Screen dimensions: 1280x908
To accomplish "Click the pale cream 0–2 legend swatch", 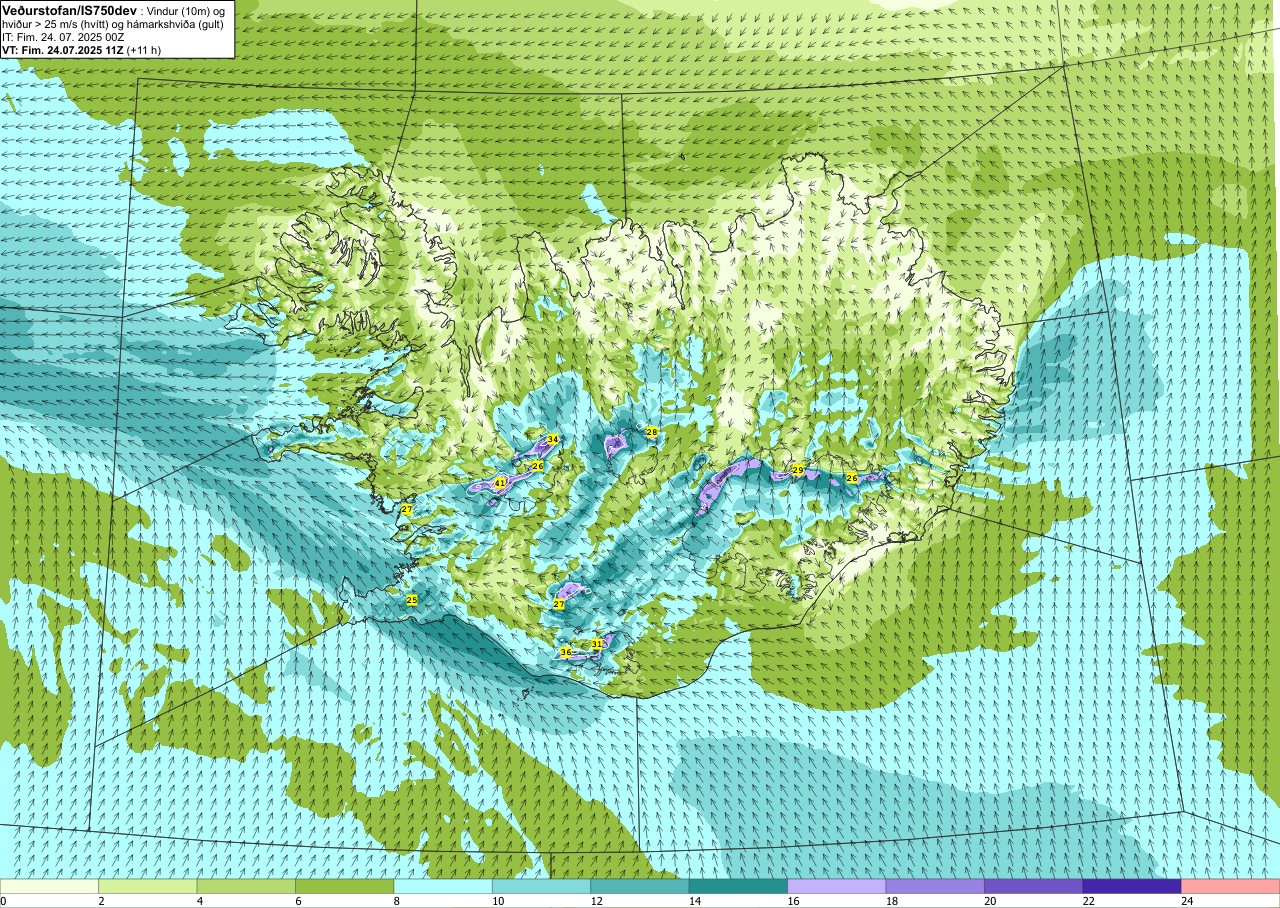I will 49,886.
